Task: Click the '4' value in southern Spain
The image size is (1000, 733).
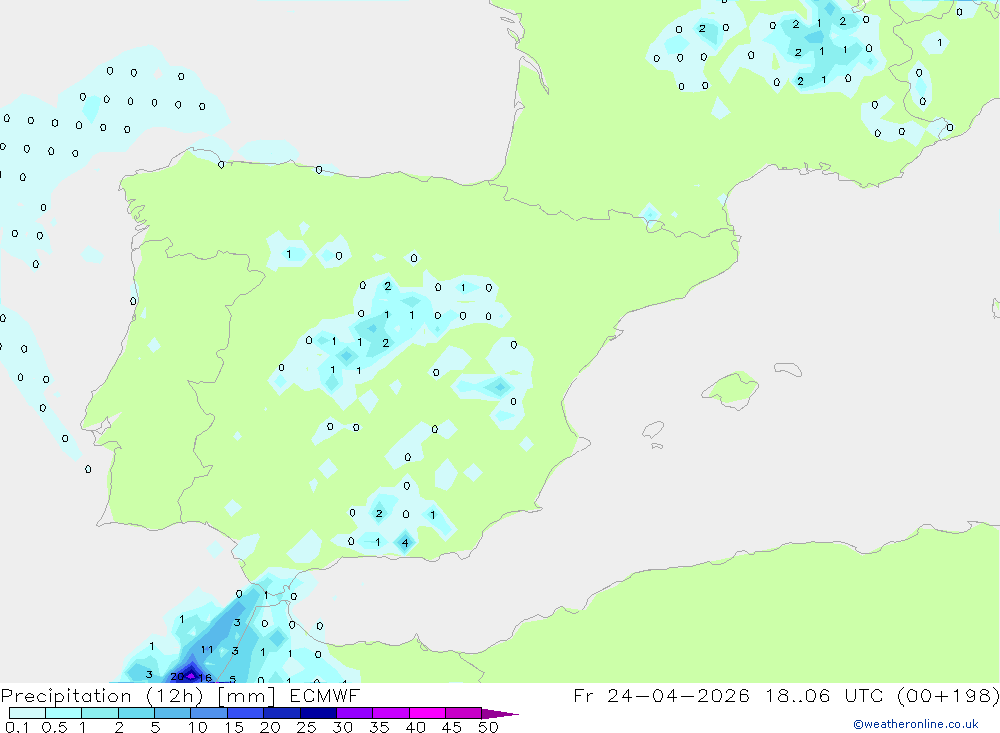Action: point(405,544)
